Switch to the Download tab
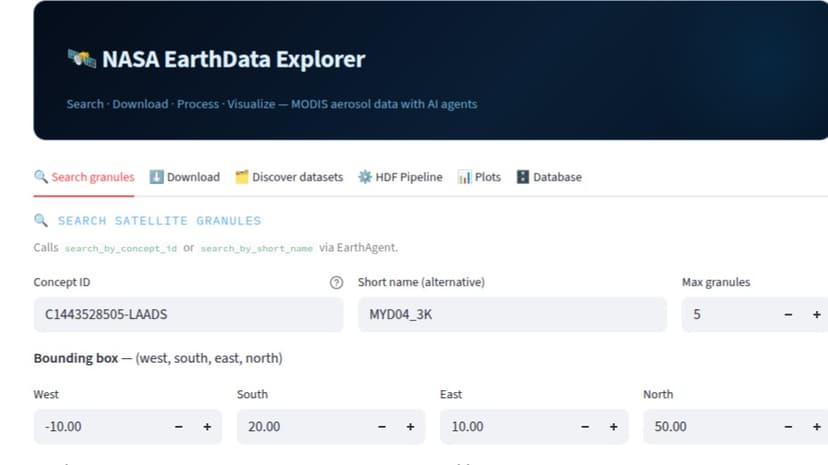Screen dimensions: 828x465 [x=184, y=177]
